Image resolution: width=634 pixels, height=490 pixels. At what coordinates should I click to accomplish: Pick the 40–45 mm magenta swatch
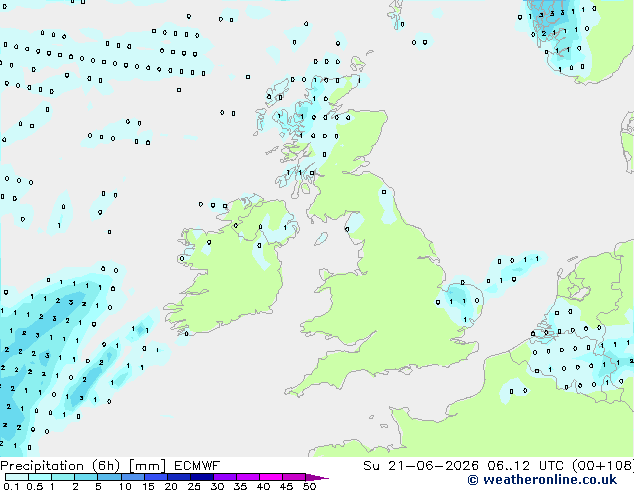[x=271, y=477]
